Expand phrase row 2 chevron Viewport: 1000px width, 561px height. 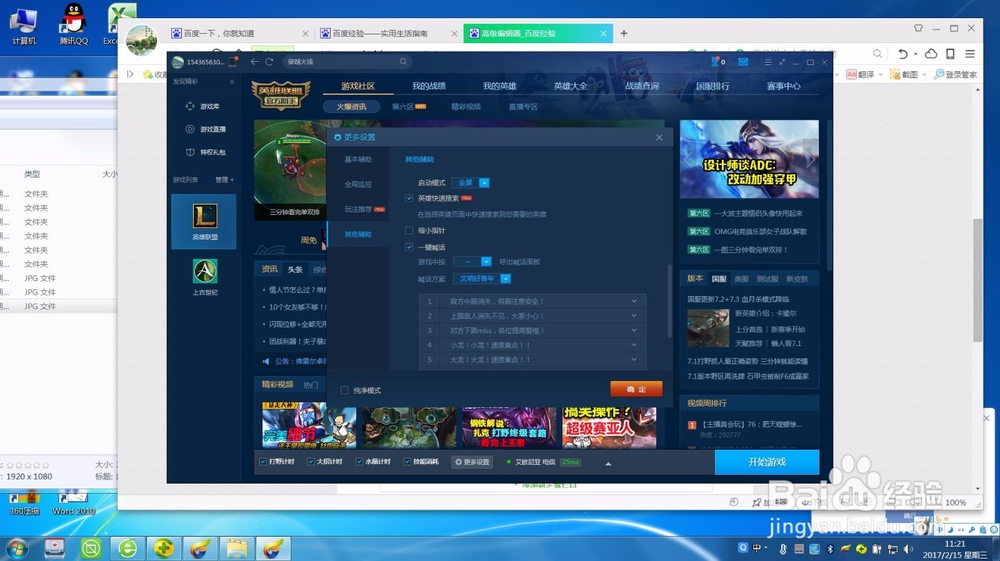(x=634, y=316)
